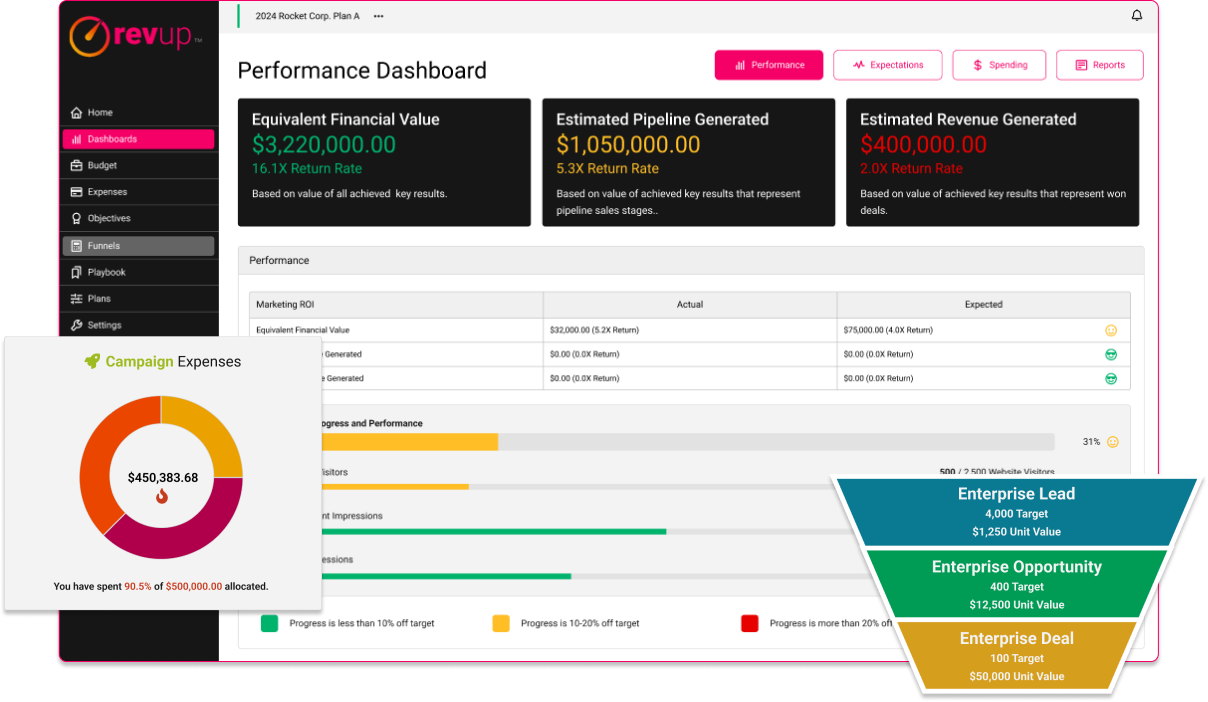Select the Objectives ribbon icon
The image size is (1208, 702).
tap(78, 218)
